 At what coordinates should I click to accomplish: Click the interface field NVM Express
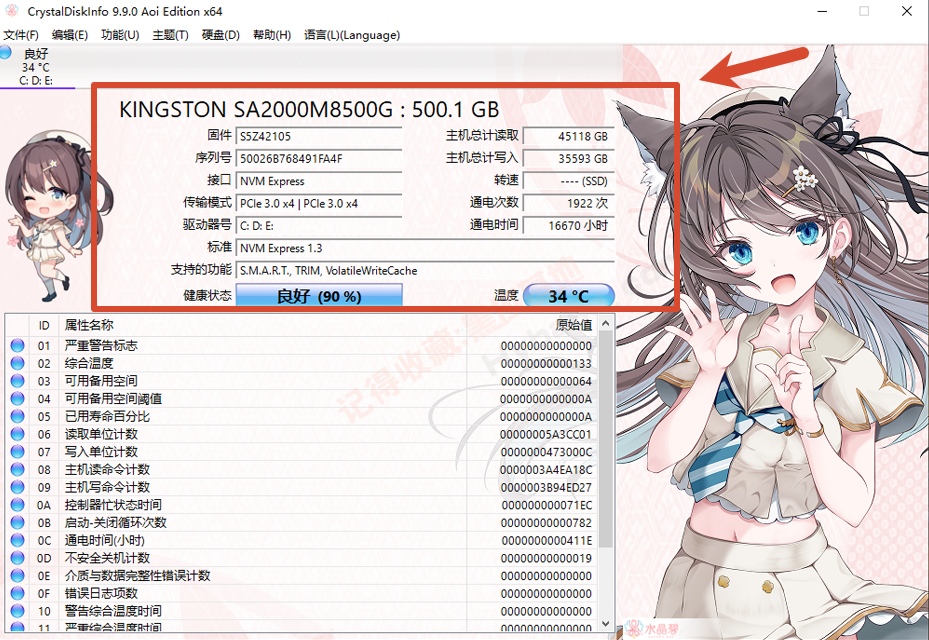[x=319, y=181]
